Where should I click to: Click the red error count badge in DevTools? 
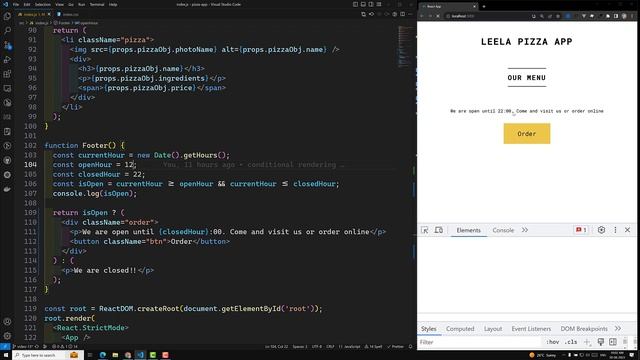[x=581, y=230]
